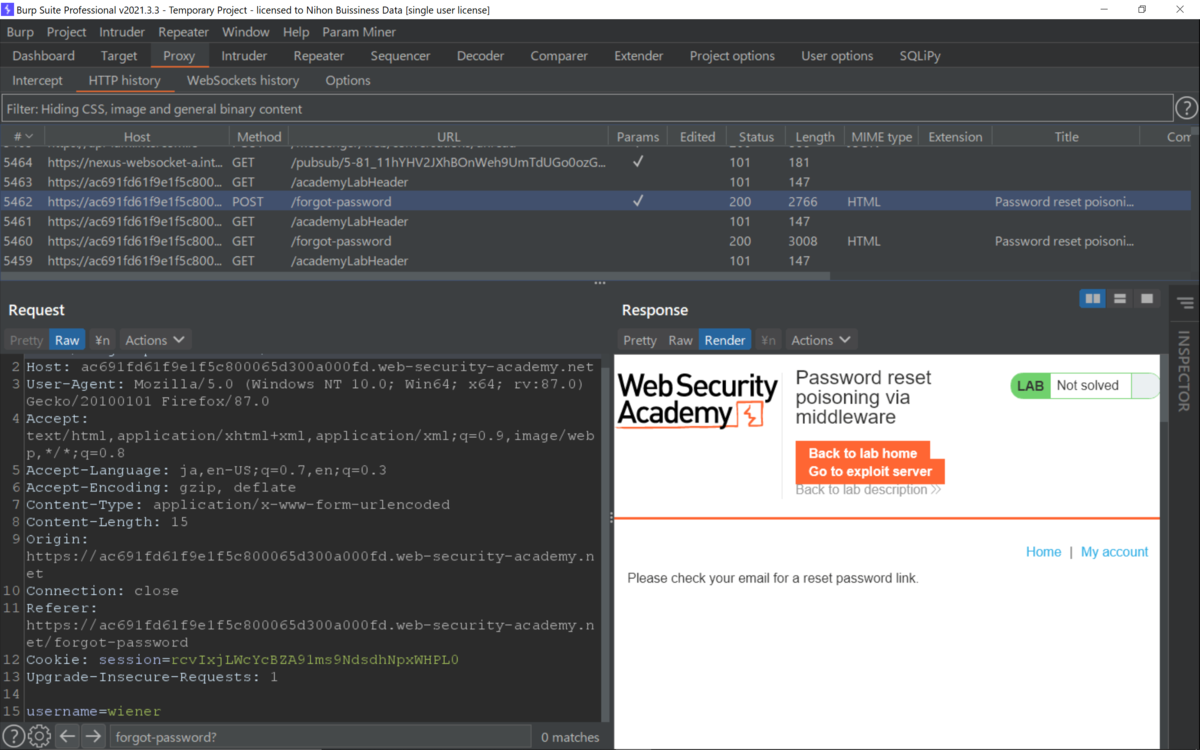Click request search input field

320,737
